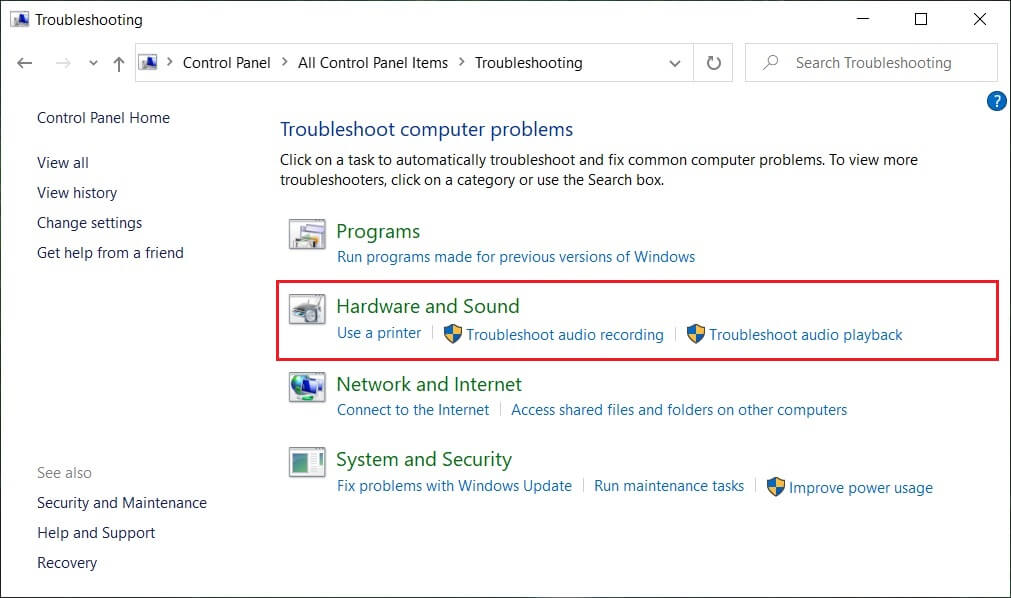
Task: Open the recent locations dropdown arrow
Action: pyautogui.click(x=93, y=63)
